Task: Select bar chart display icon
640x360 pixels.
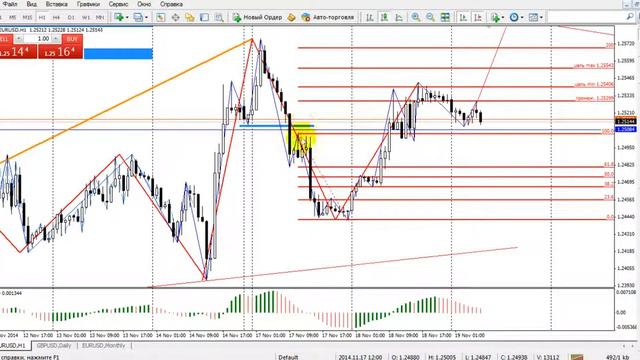Action: [x=369, y=17]
